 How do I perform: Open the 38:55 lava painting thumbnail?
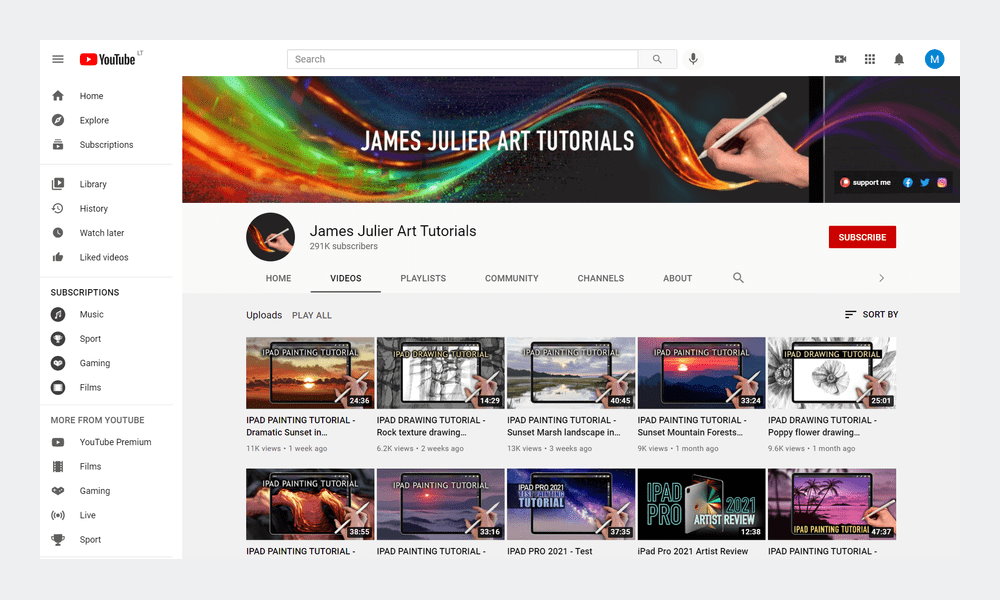click(310, 504)
